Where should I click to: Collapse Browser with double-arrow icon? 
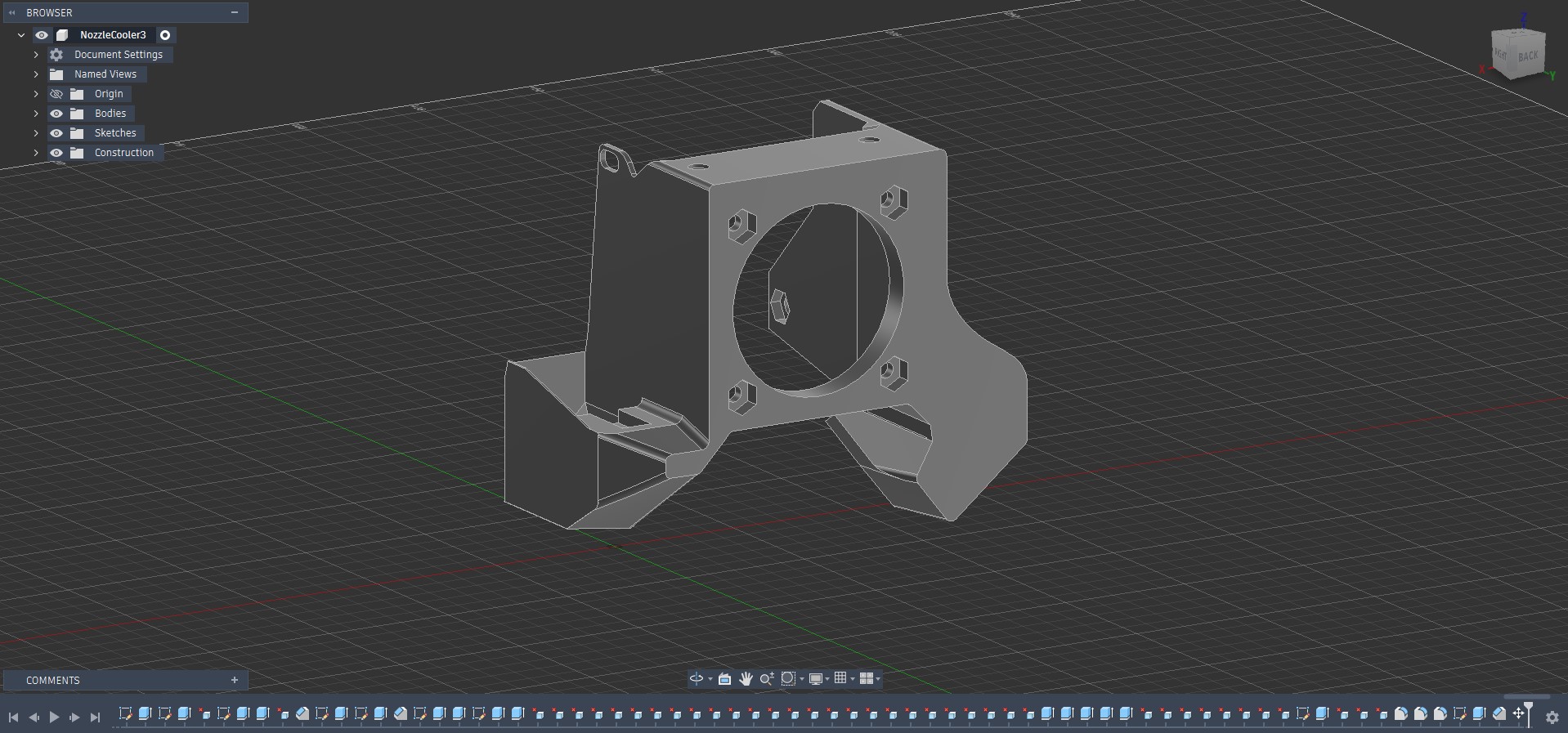(11, 13)
